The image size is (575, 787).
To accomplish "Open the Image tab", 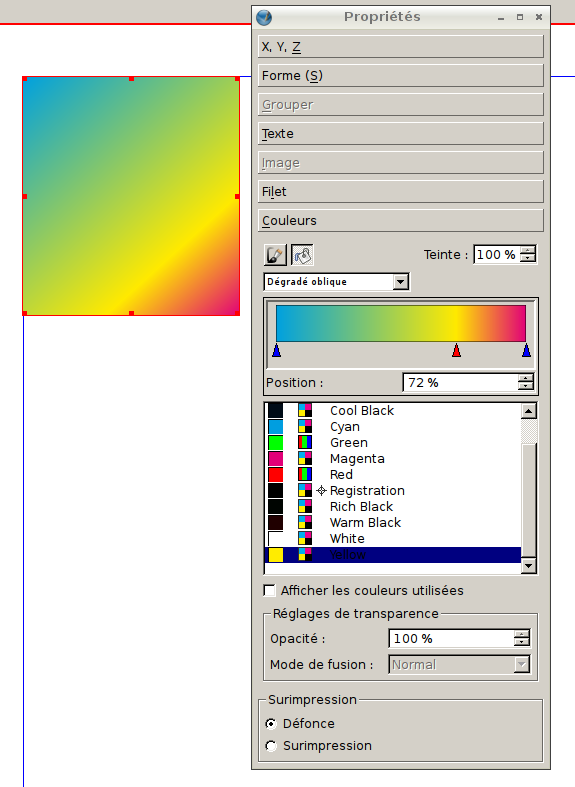I will tap(401, 163).
